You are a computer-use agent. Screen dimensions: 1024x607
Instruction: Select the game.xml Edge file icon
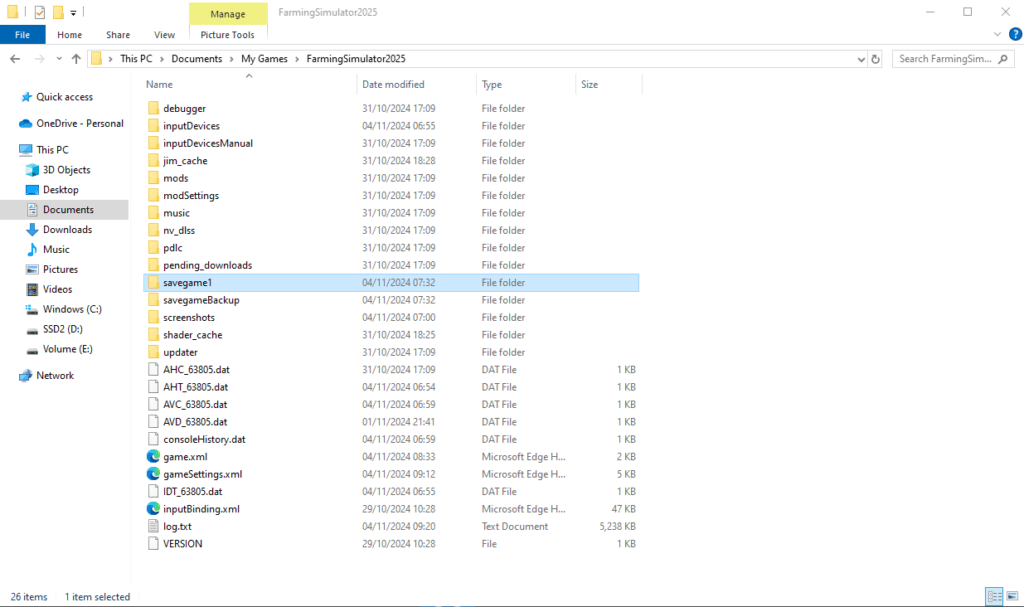coord(153,457)
